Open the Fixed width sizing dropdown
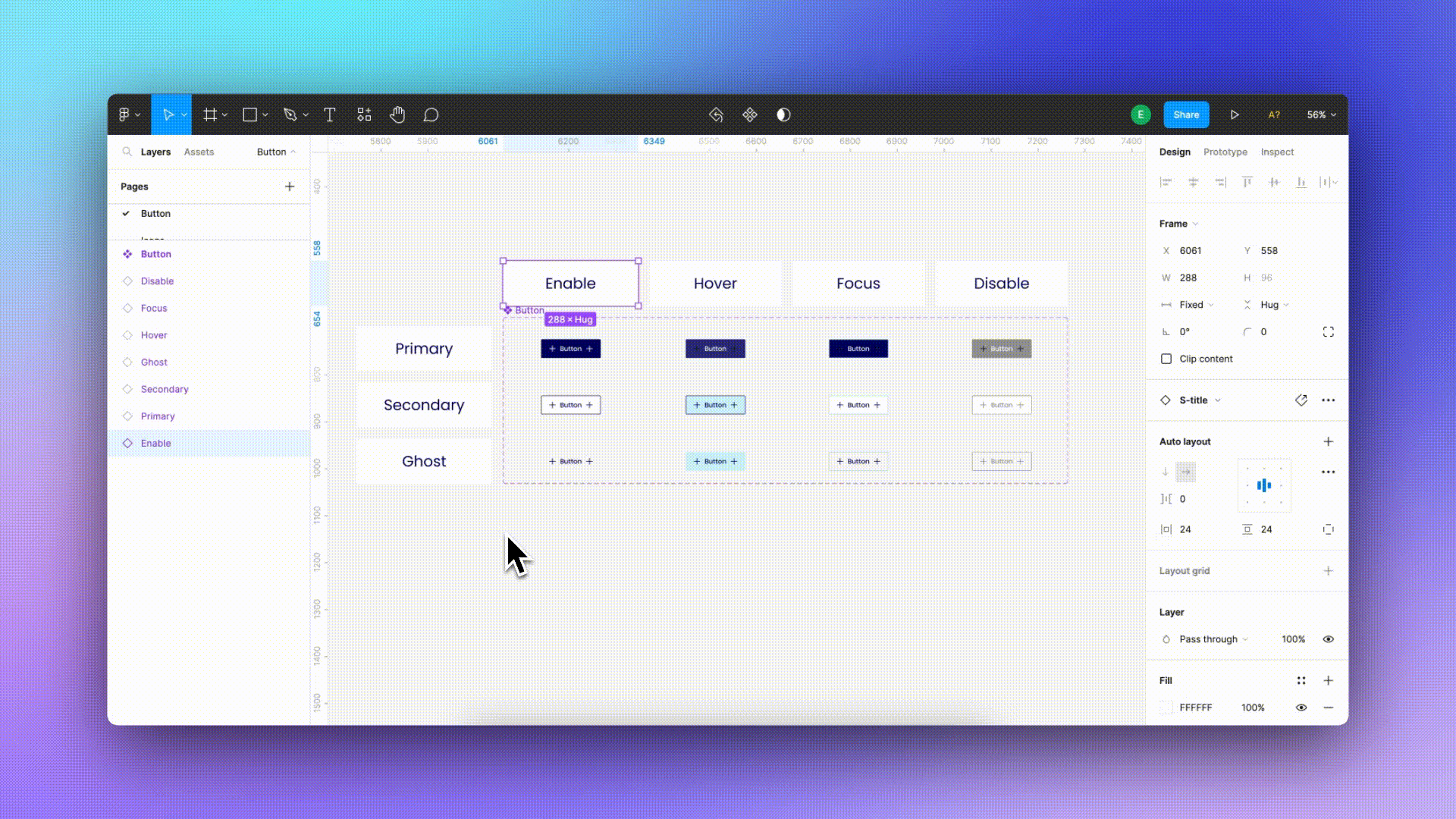Screen dimensions: 1456x819 [x=1196, y=305]
